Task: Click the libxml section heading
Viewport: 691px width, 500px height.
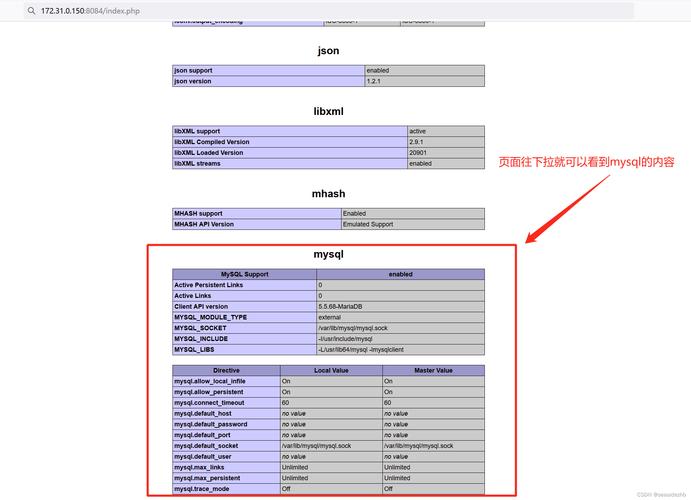Action: 328,111
